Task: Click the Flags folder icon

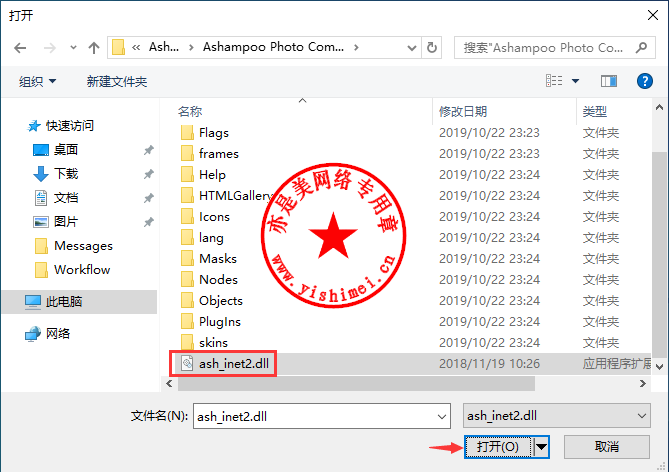Action: coord(187,133)
